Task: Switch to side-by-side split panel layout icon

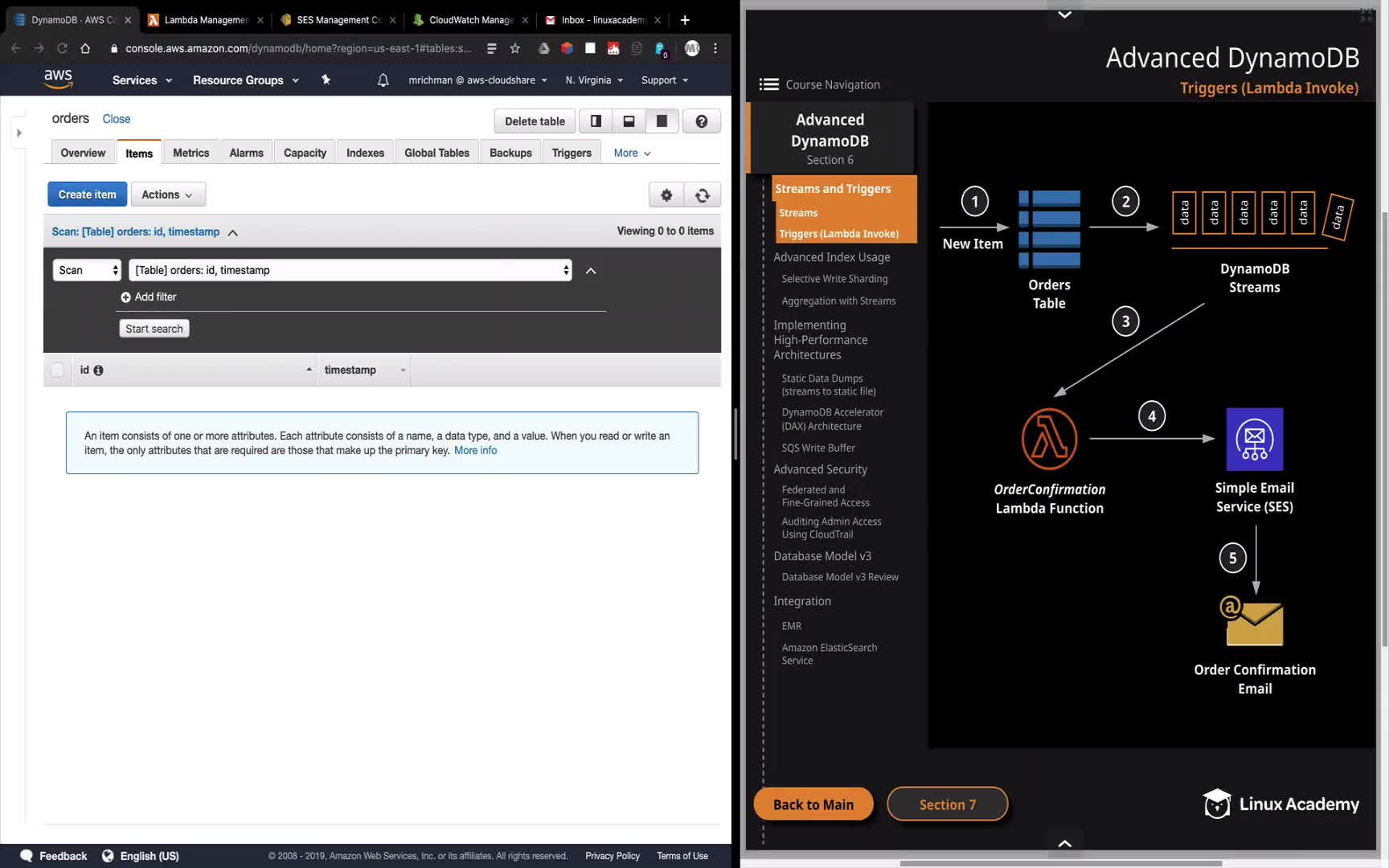Action: (596, 121)
